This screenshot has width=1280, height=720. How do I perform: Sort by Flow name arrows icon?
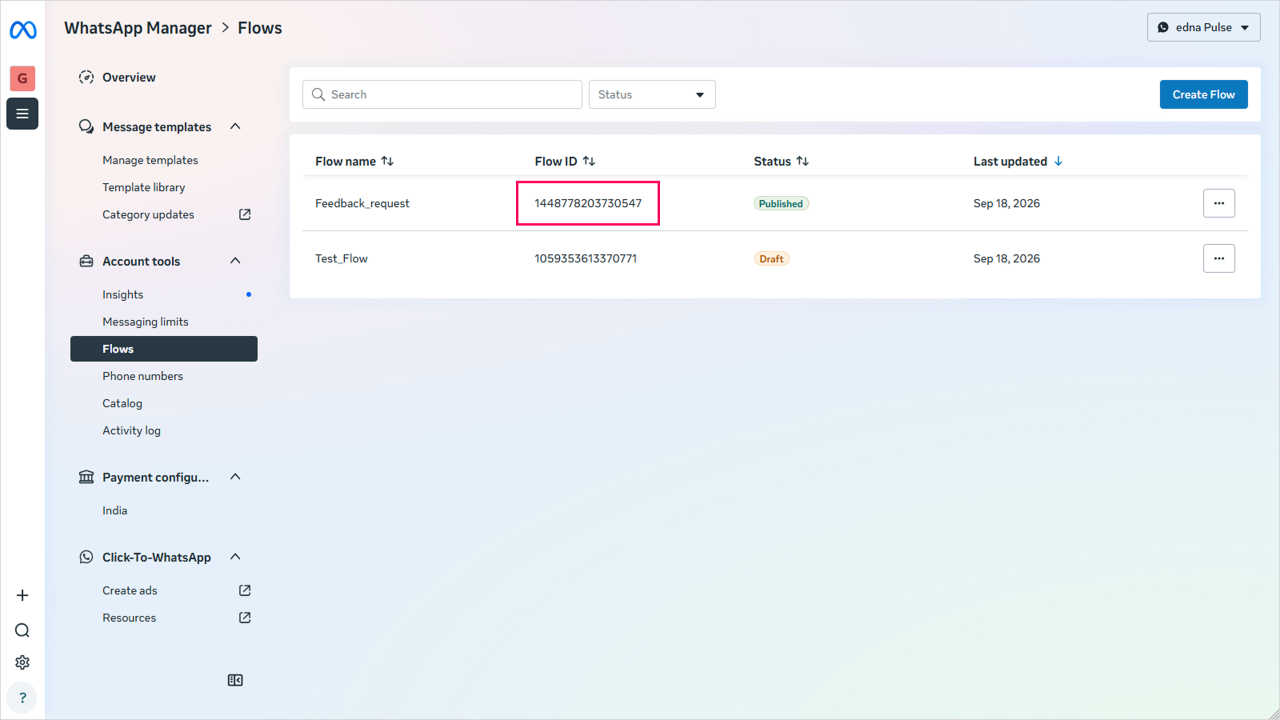[388, 161]
